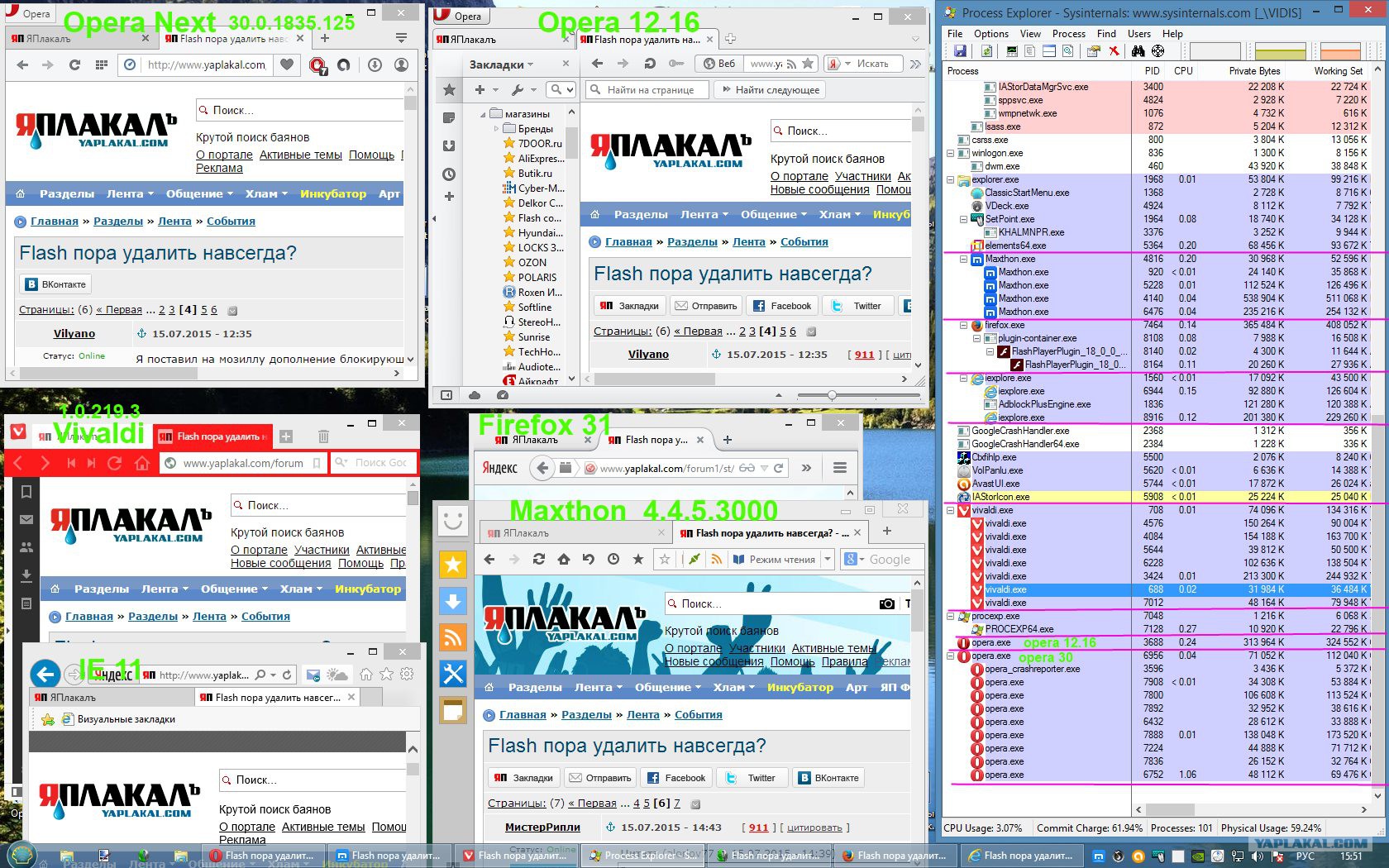1389x868 pixels.
Task: Open Speed Dial grid in Opera Next
Action: tap(101, 64)
